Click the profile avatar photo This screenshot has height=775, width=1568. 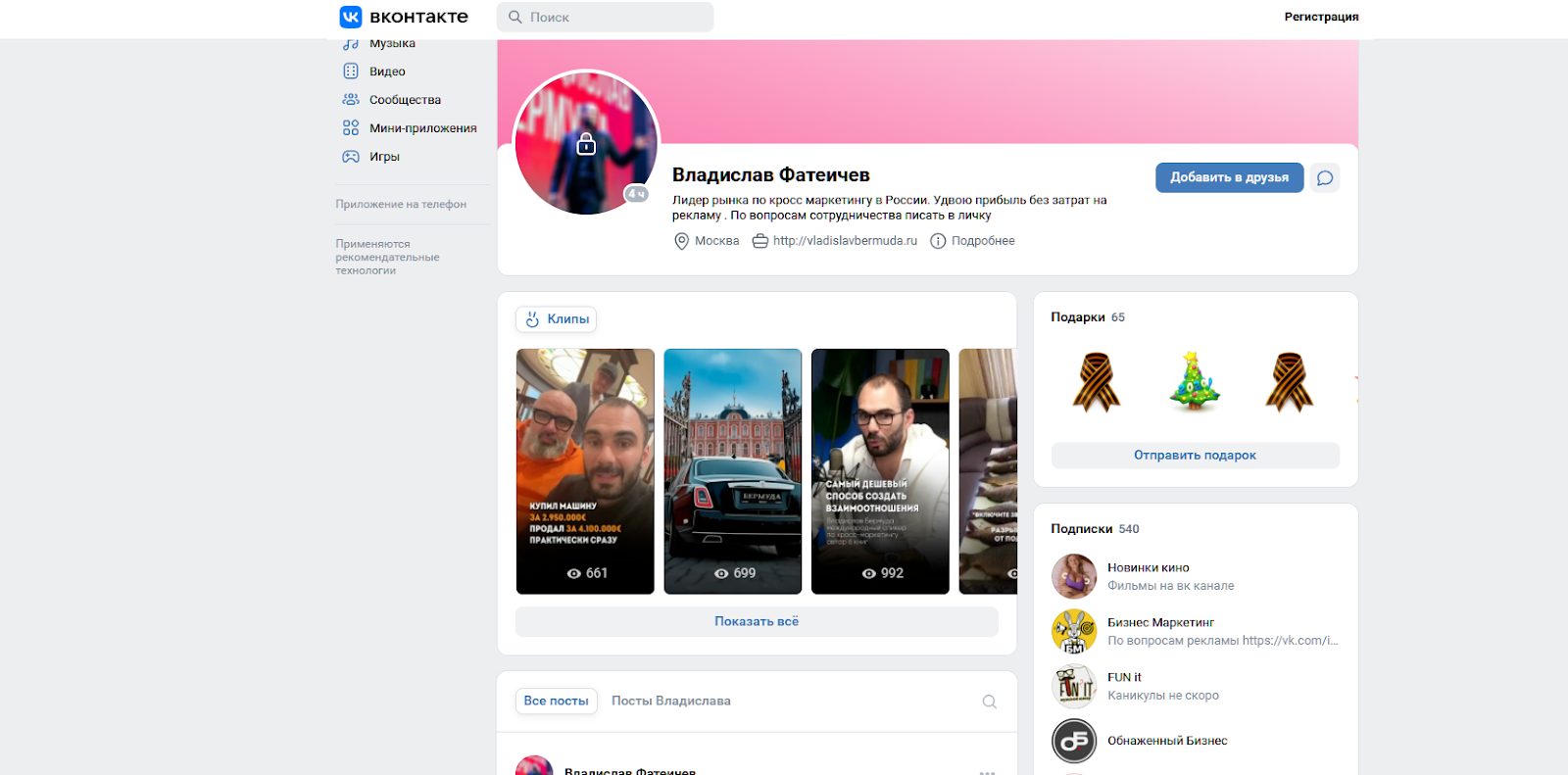click(x=586, y=143)
